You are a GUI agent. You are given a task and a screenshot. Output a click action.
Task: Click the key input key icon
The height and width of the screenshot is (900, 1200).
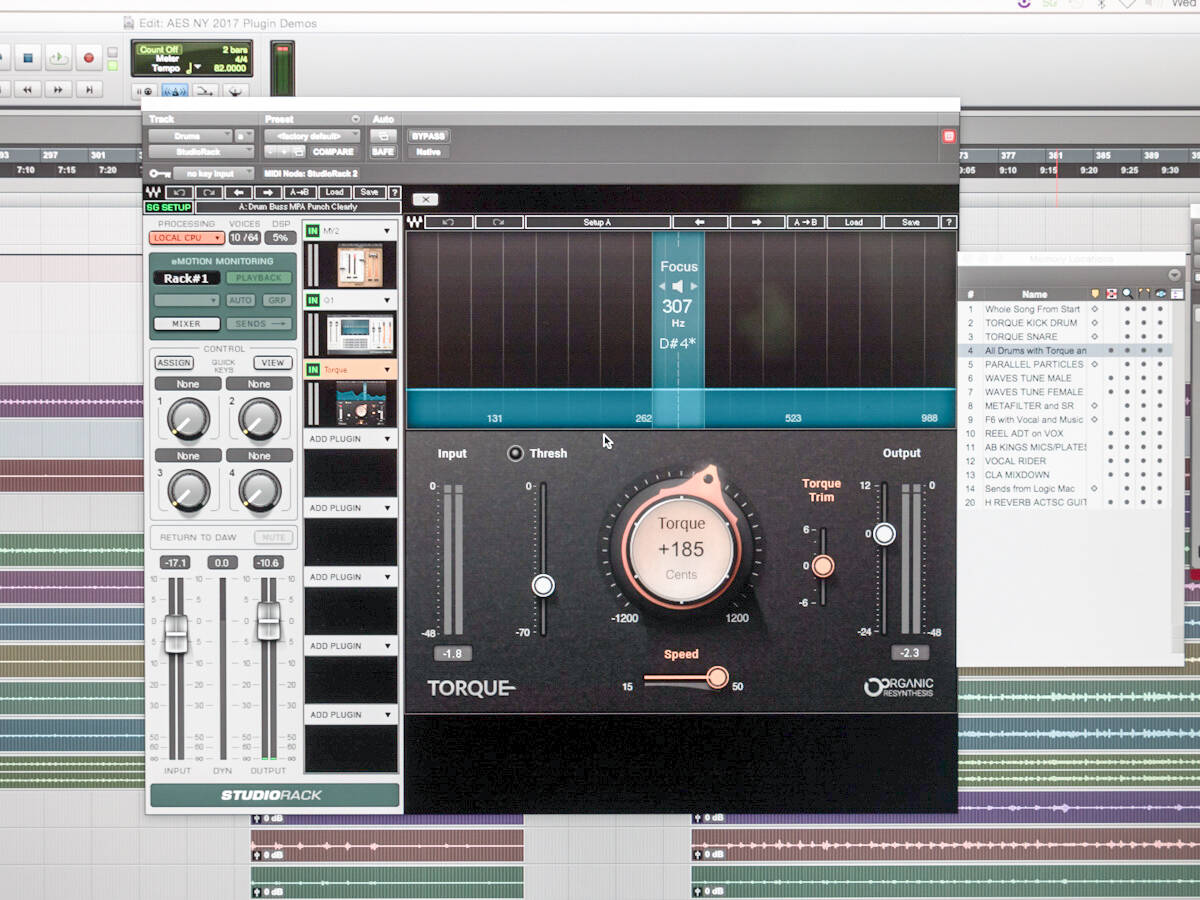(159, 174)
